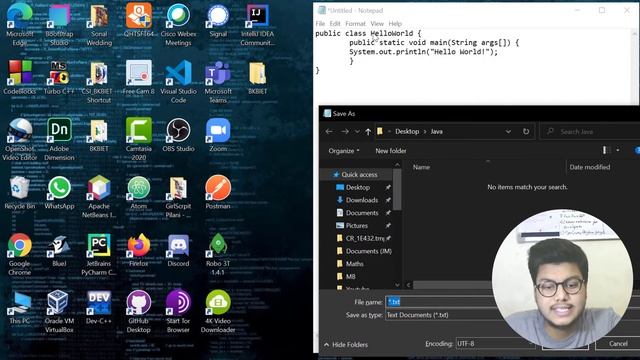
Task: Go back in Save As dialog
Action: tap(329, 131)
